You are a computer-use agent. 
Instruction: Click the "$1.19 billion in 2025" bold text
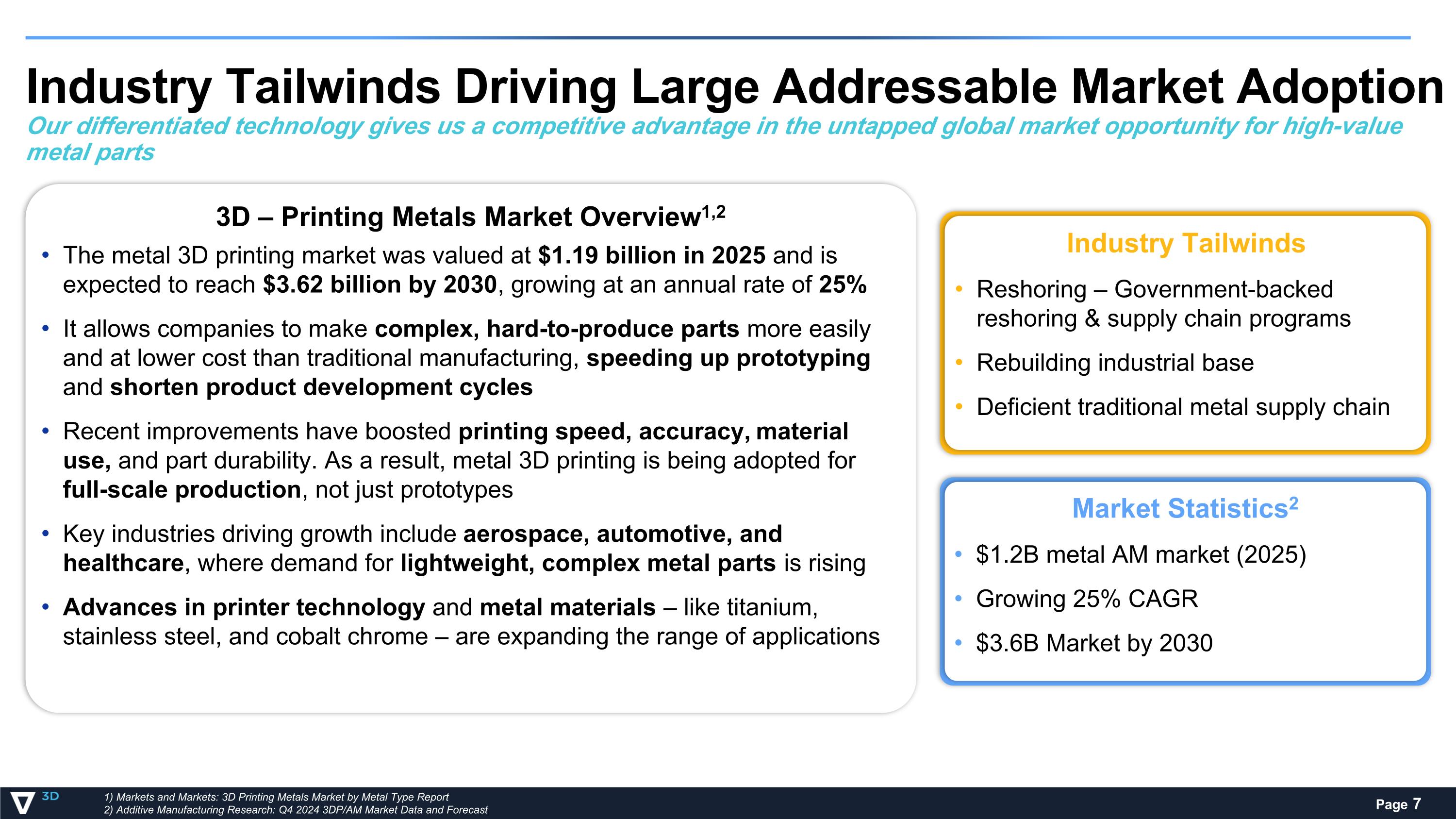pyautogui.click(x=651, y=256)
